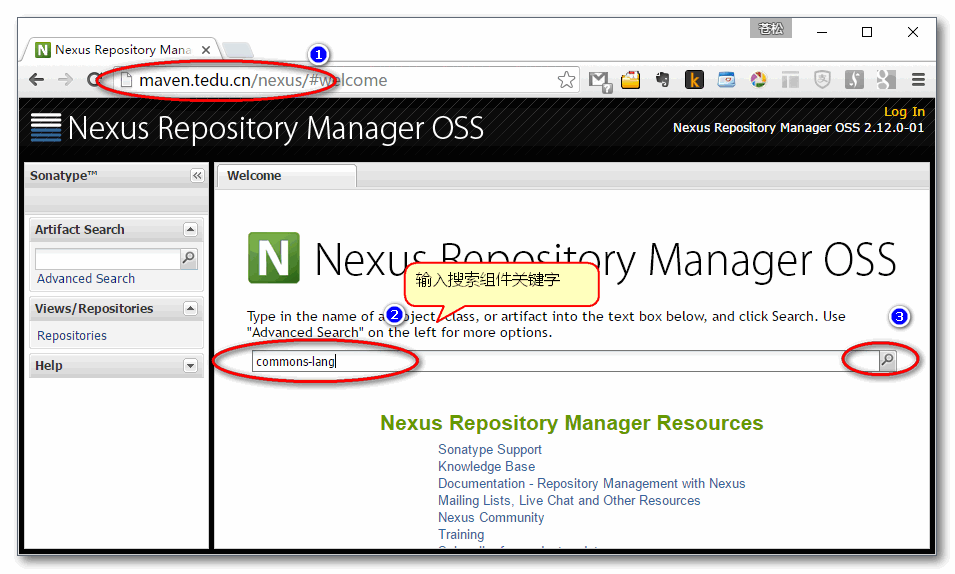Open the gray Google-style g extension
955x574 pixels.
point(886,80)
